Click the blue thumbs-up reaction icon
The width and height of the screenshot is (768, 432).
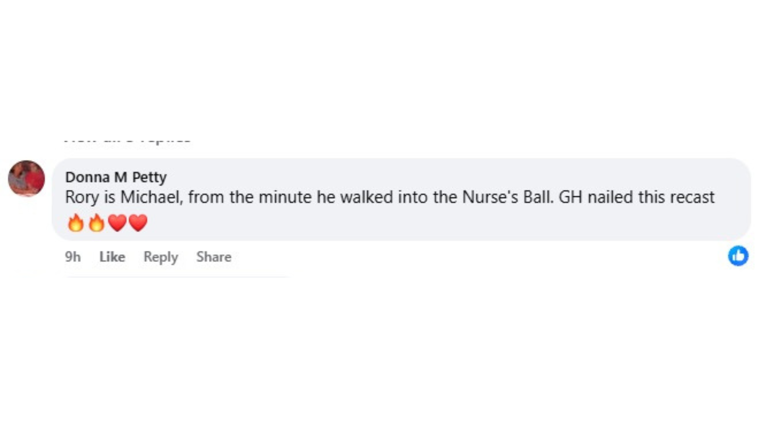tap(738, 256)
